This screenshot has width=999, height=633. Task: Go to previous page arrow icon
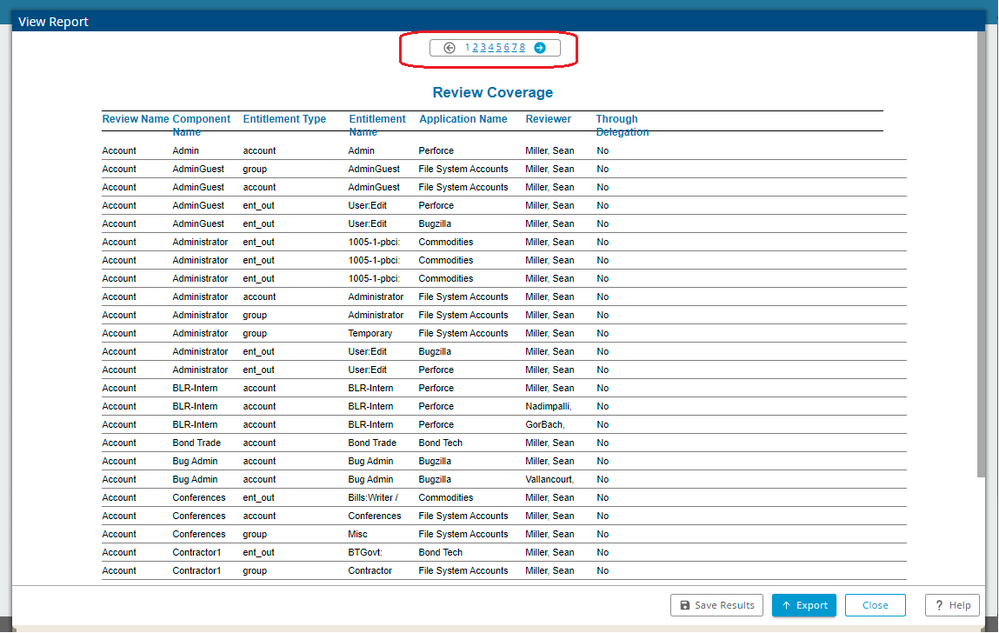tap(449, 48)
